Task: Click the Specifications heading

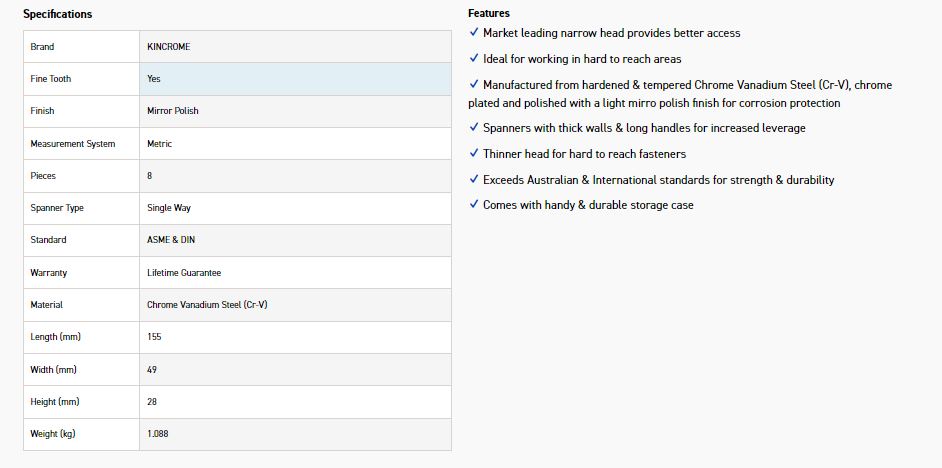Action: click(57, 14)
